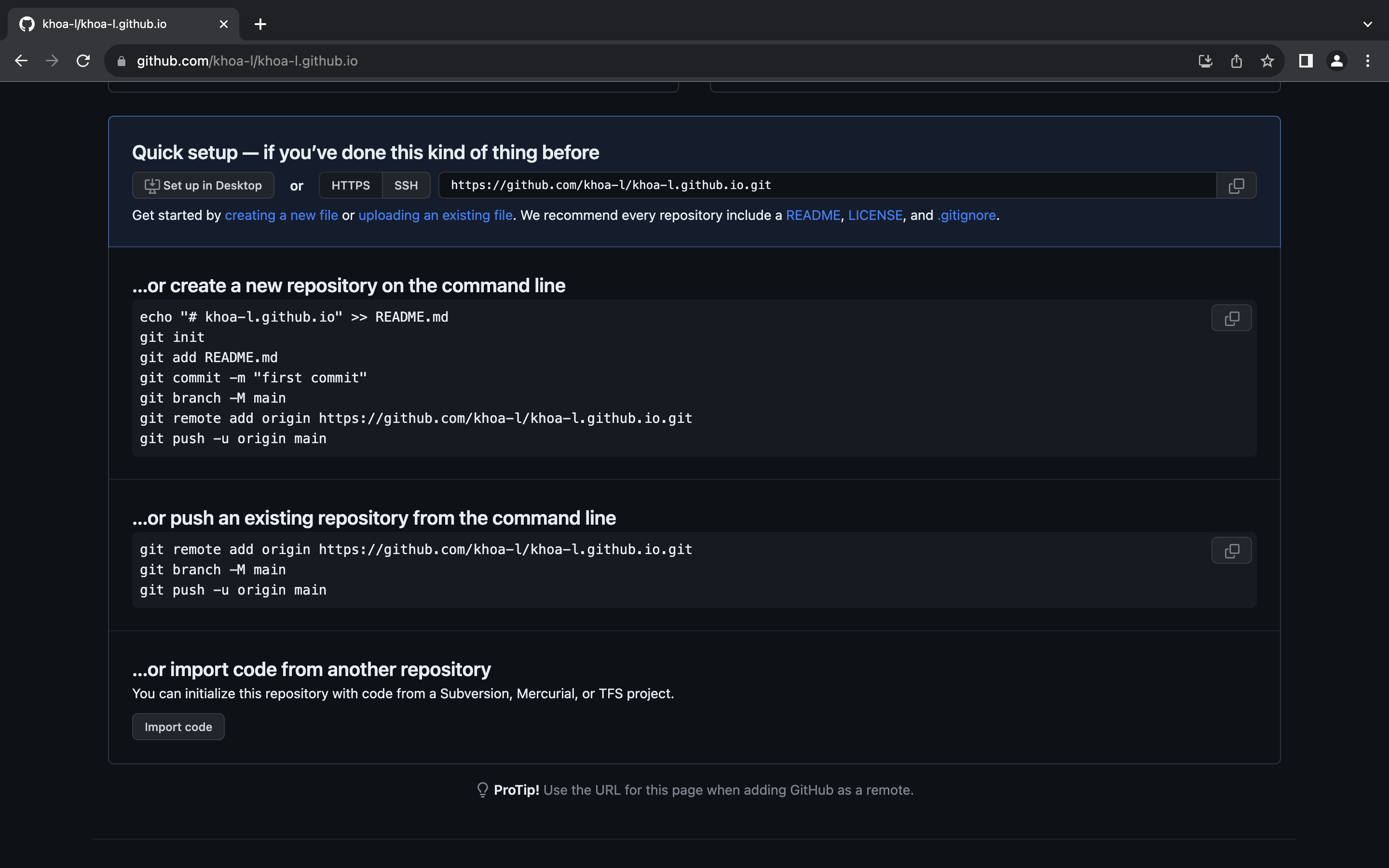Click the 'git add README.md' command
Viewport: 1389px width, 868px height.
pyautogui.click(x=208, y=358)
